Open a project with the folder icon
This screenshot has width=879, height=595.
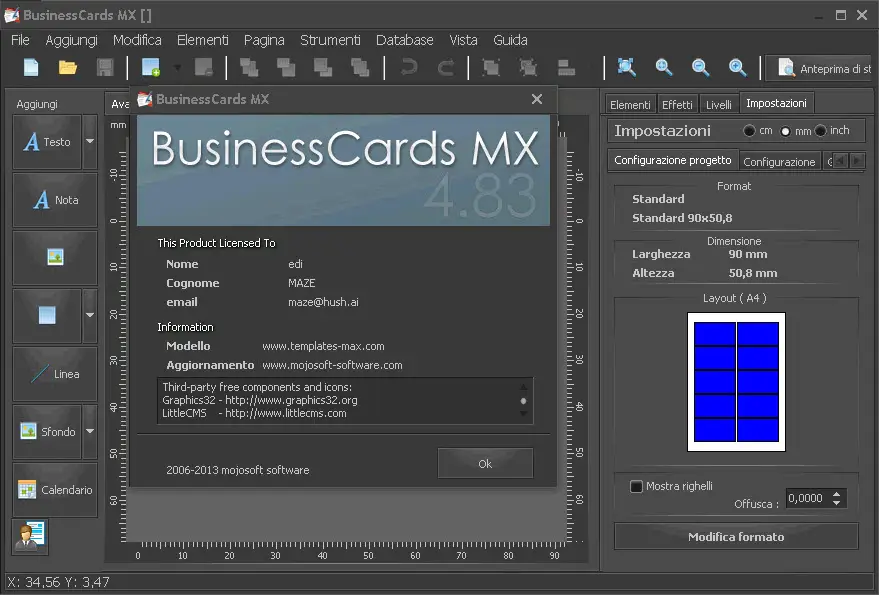[x=68, y=68]
